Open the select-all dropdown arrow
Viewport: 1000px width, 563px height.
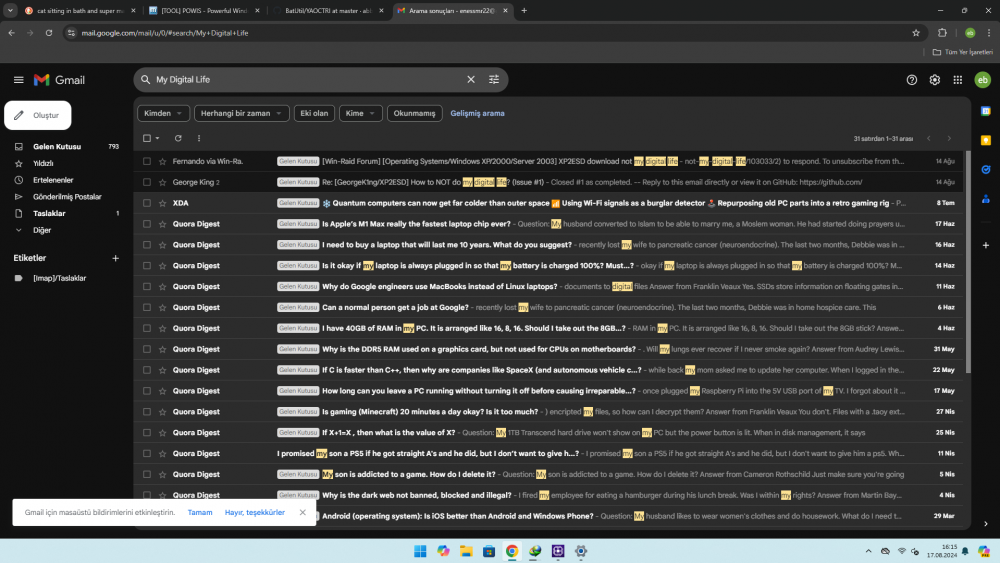tap(158, 138)
